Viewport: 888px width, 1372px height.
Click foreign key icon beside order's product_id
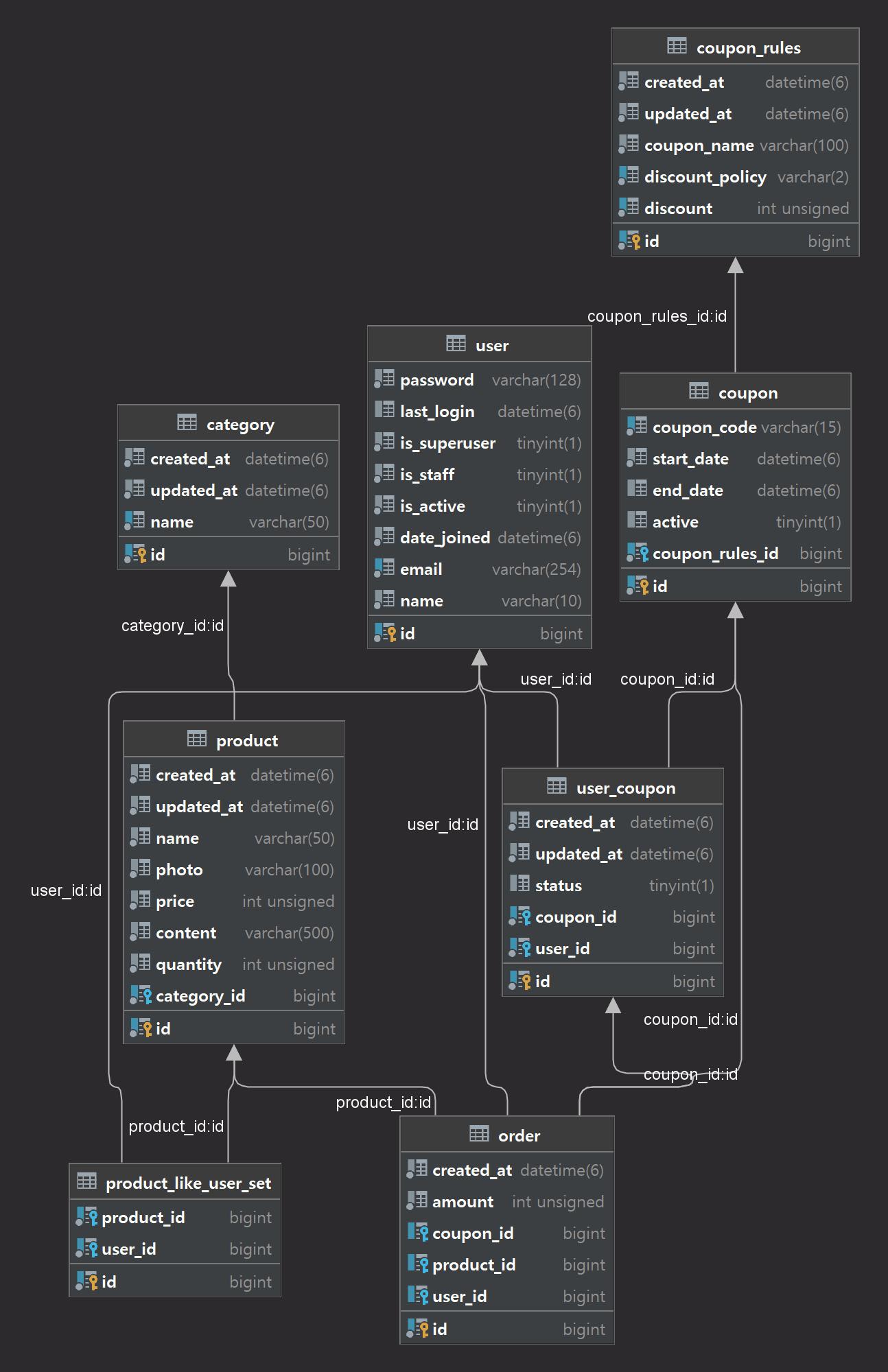[417, 1264]
